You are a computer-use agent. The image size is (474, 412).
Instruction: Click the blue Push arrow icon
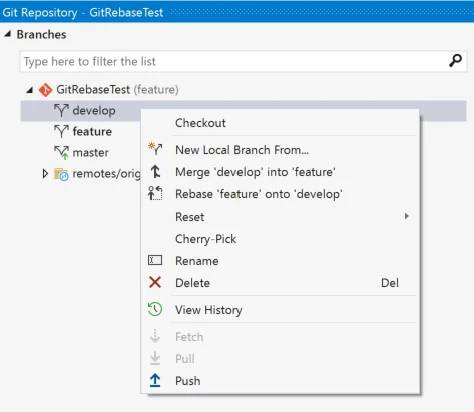click(x=155, y=380)
